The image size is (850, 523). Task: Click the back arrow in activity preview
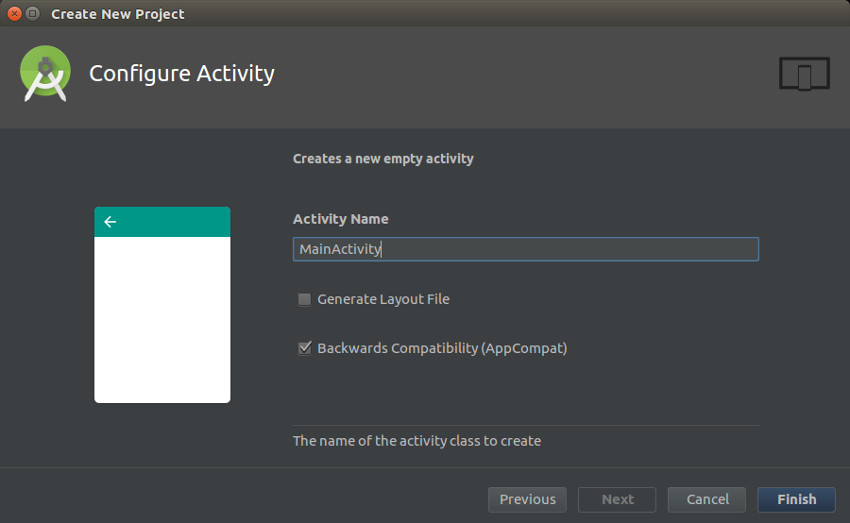pos(110,222)
